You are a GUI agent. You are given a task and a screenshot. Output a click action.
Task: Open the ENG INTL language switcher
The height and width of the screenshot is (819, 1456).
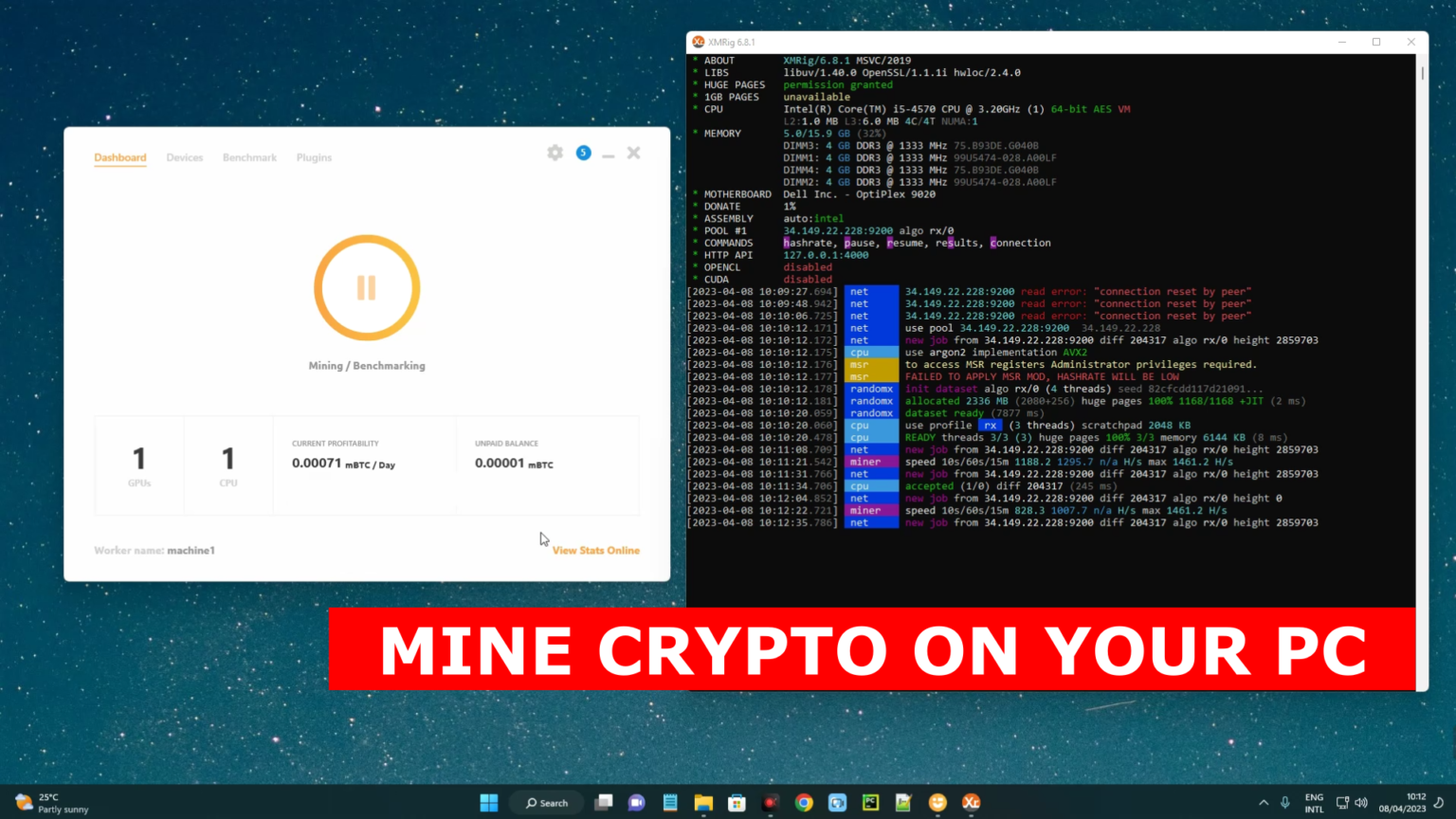click(x=1314, y=802)
